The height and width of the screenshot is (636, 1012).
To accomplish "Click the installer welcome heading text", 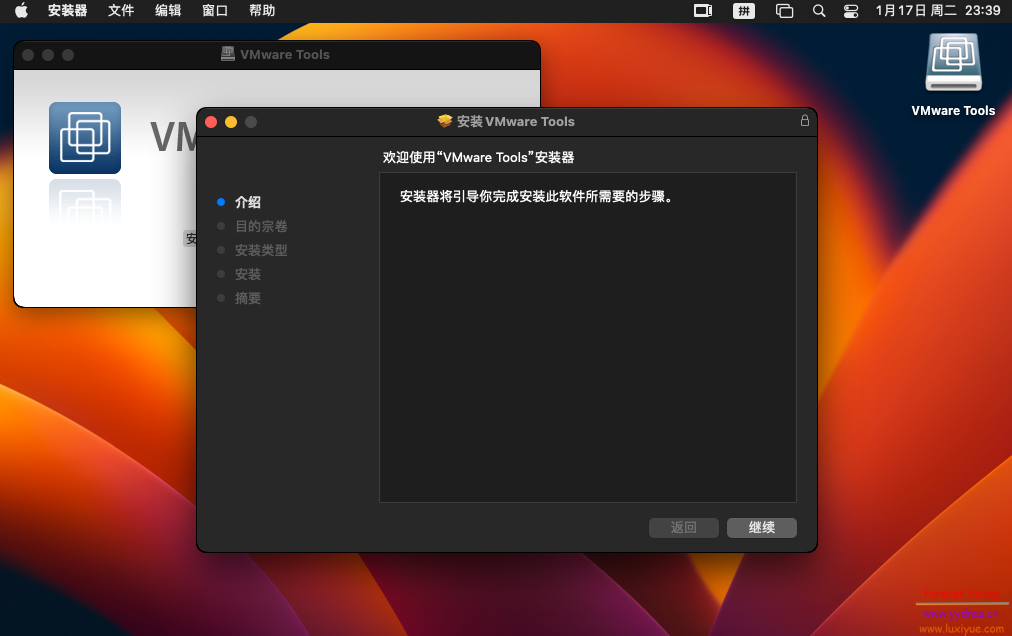I will (x=478, y=157).
